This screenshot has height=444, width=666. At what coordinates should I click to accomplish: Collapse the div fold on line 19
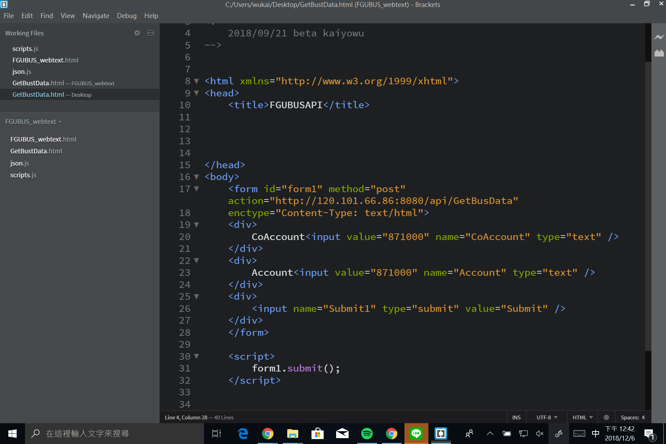(x=196, y=224)
